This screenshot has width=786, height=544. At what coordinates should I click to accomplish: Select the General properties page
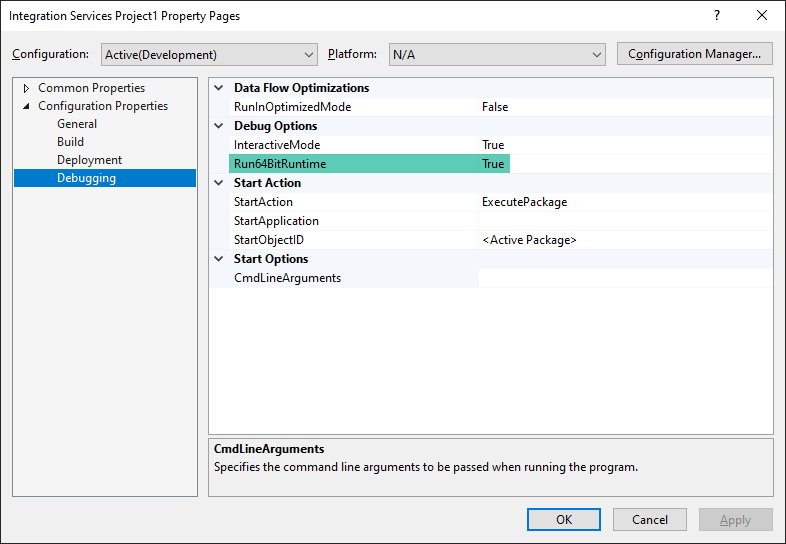tap(77, 124)
